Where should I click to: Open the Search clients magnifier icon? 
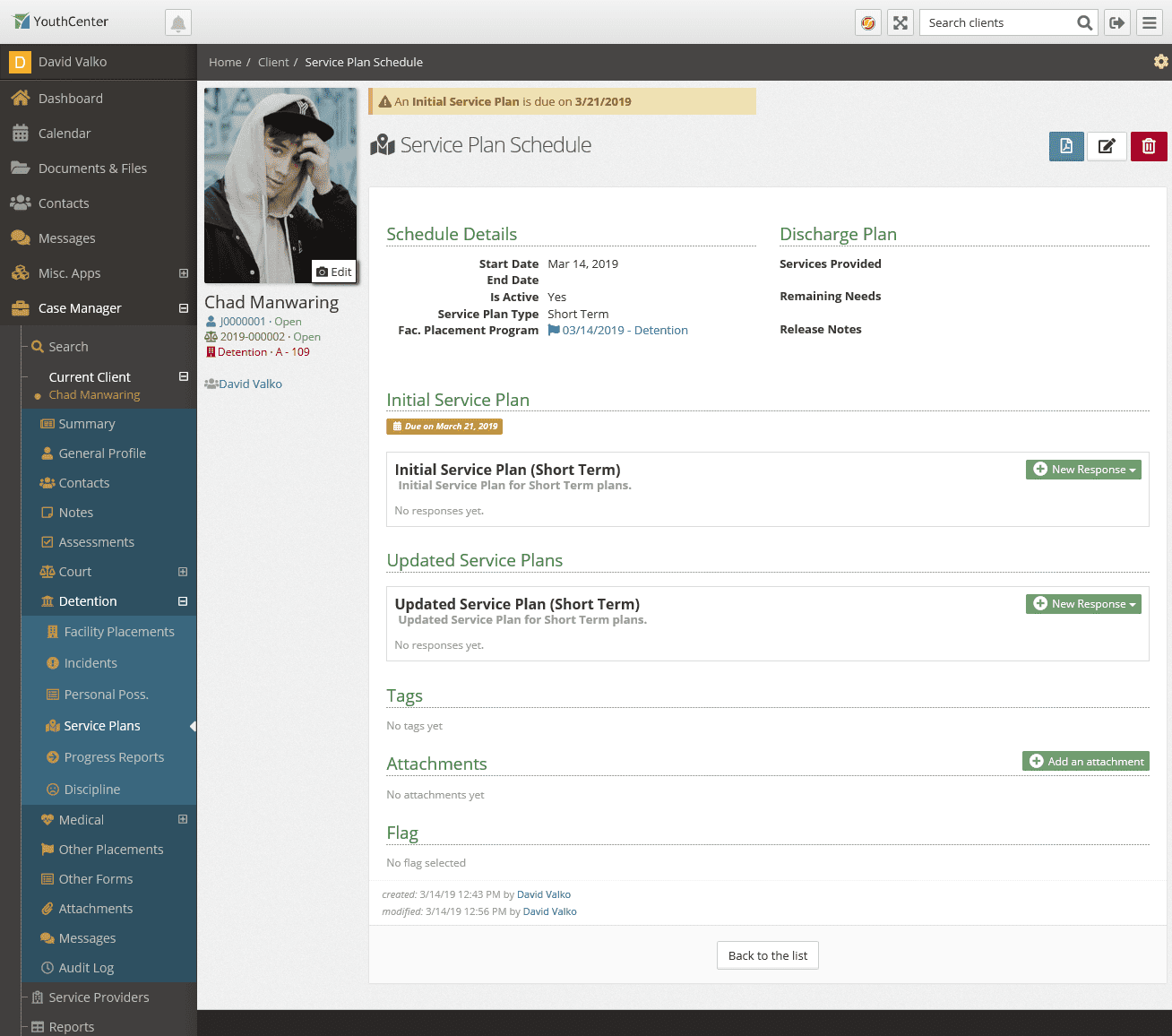click(1084, 22)
